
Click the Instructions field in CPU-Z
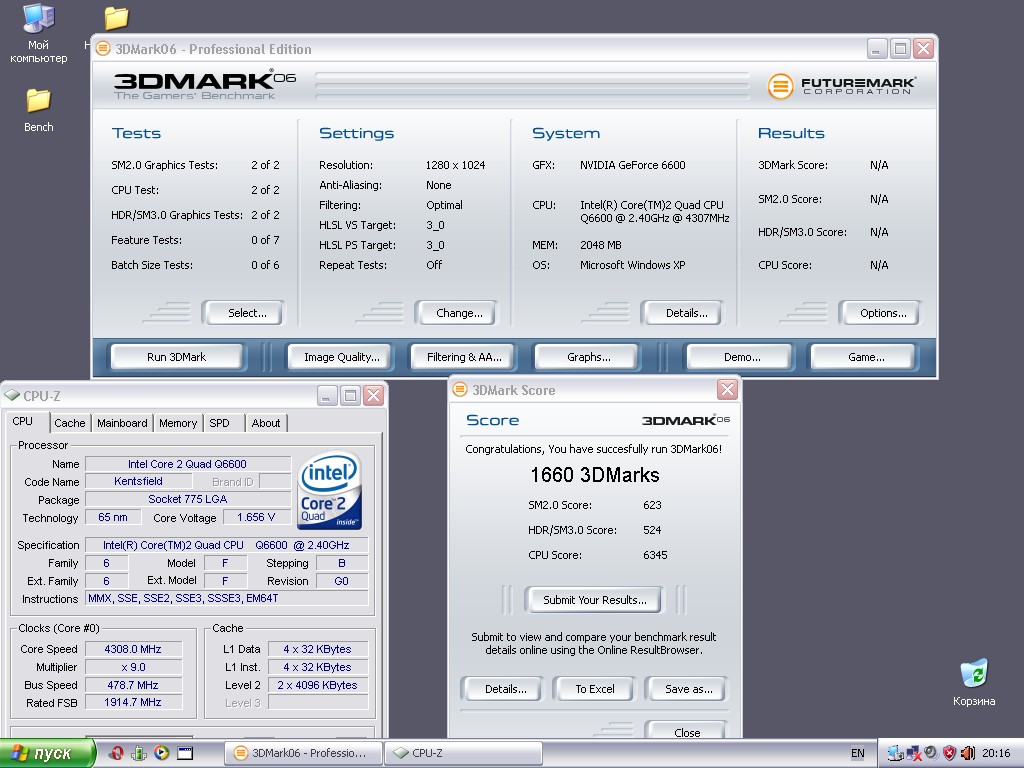(x=227, y=598)
